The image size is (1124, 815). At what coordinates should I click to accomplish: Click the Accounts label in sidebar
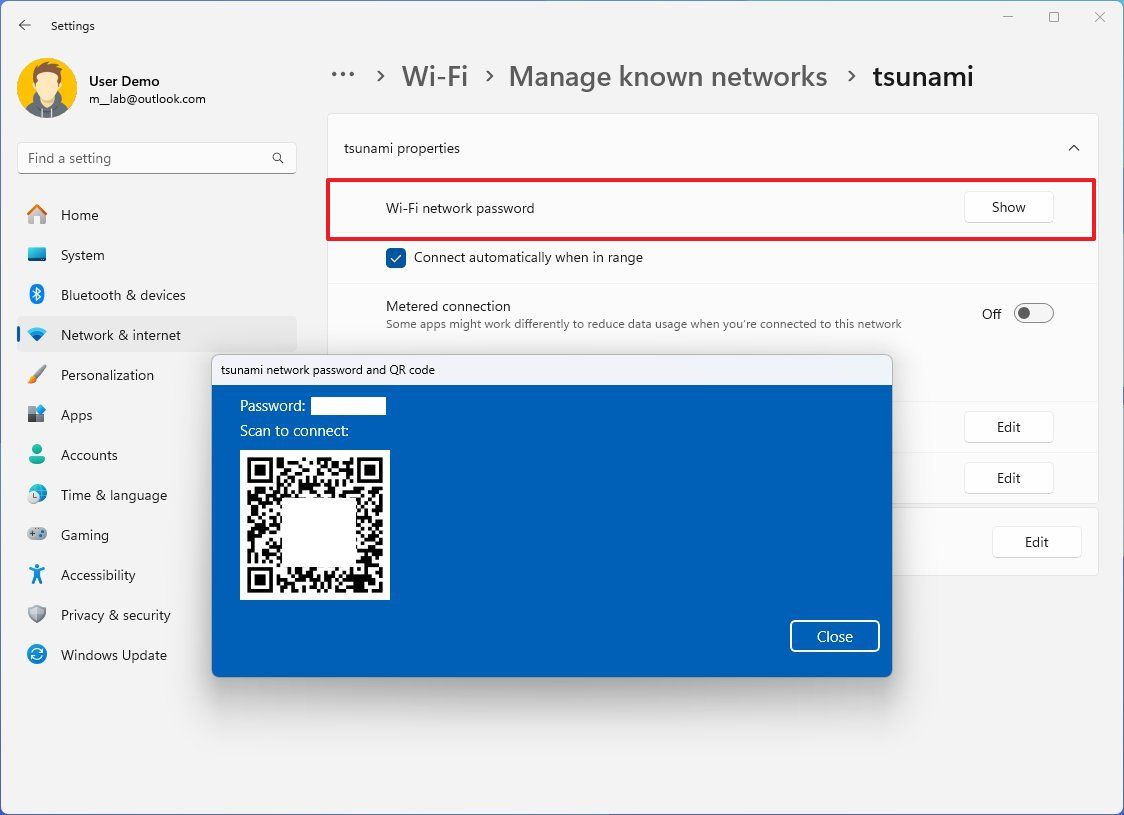[x=89, y=454]
